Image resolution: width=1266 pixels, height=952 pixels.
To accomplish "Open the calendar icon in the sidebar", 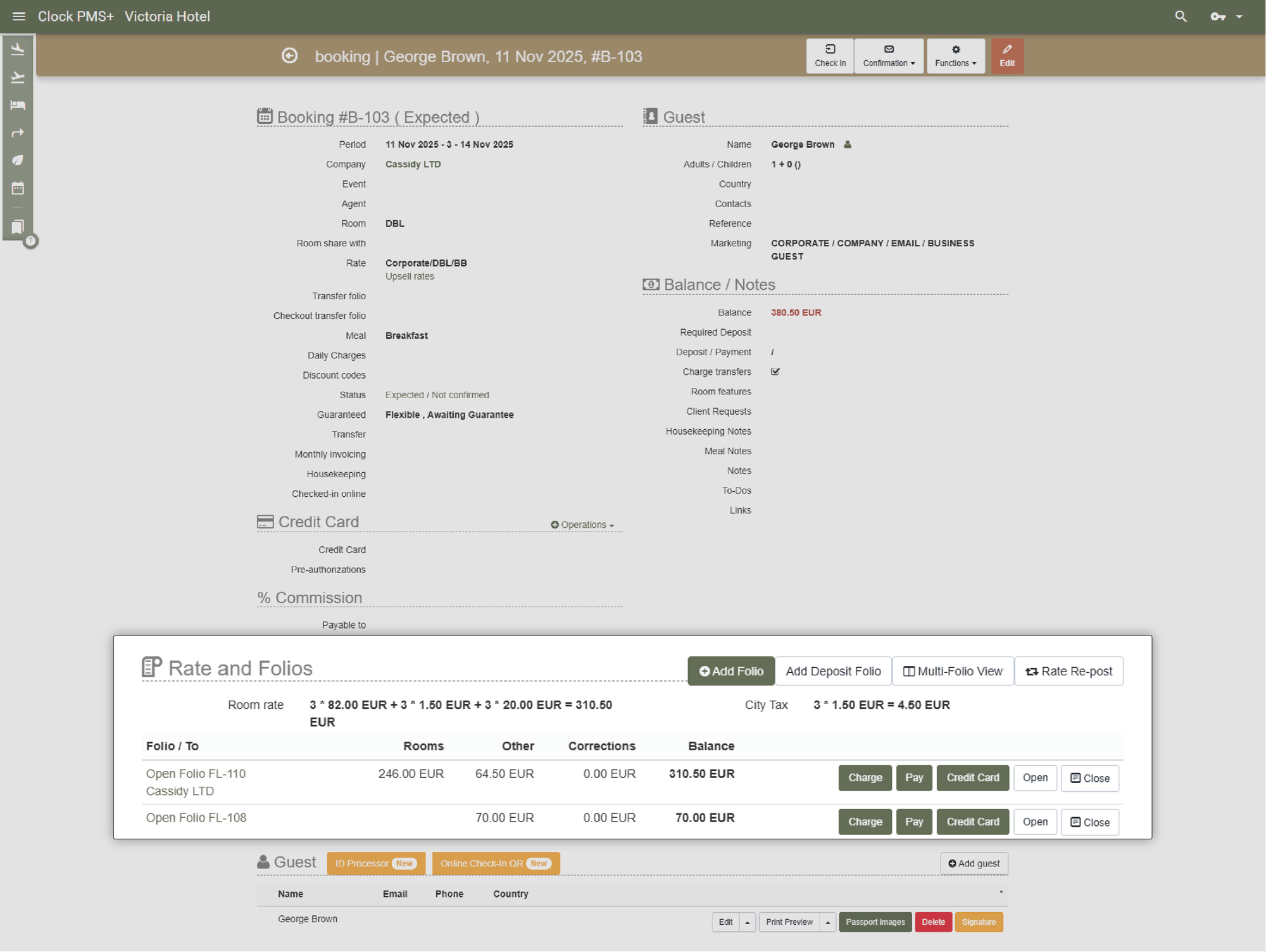I will click(x=18, y=187).
